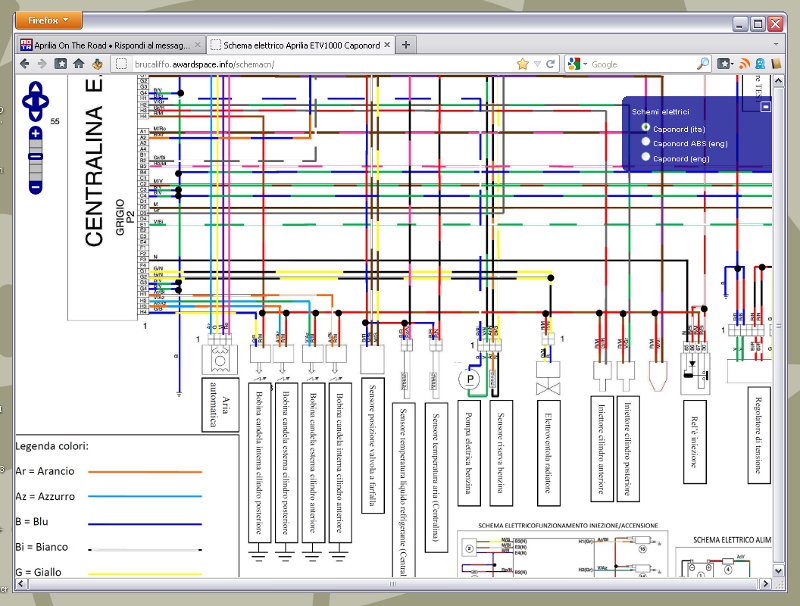Select Caponord (ita) schema option
The width and height of the screenshot is (800, 606).
[646, 128]
